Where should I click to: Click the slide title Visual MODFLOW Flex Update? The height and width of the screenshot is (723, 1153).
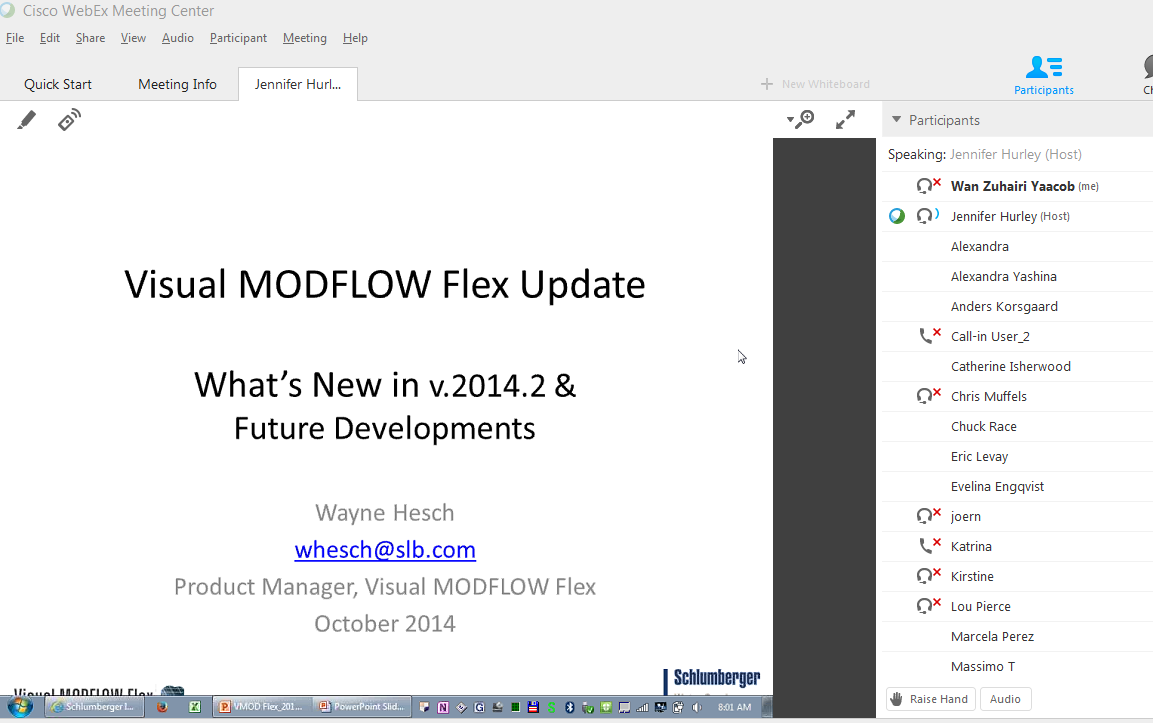[385, 285]
